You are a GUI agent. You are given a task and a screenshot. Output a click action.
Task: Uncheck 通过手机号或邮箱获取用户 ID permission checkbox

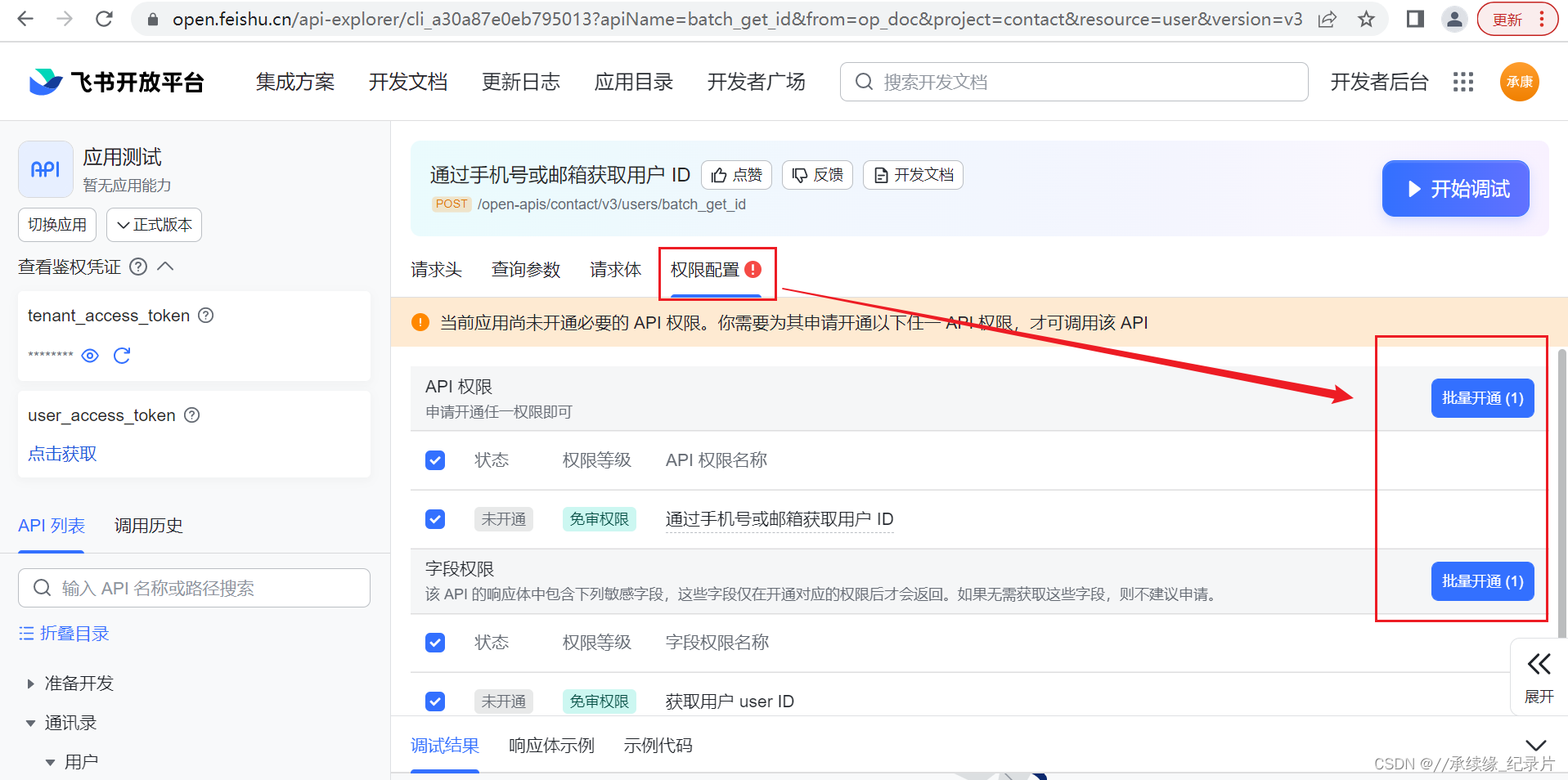pyautogui.click(x=435, y=519)
